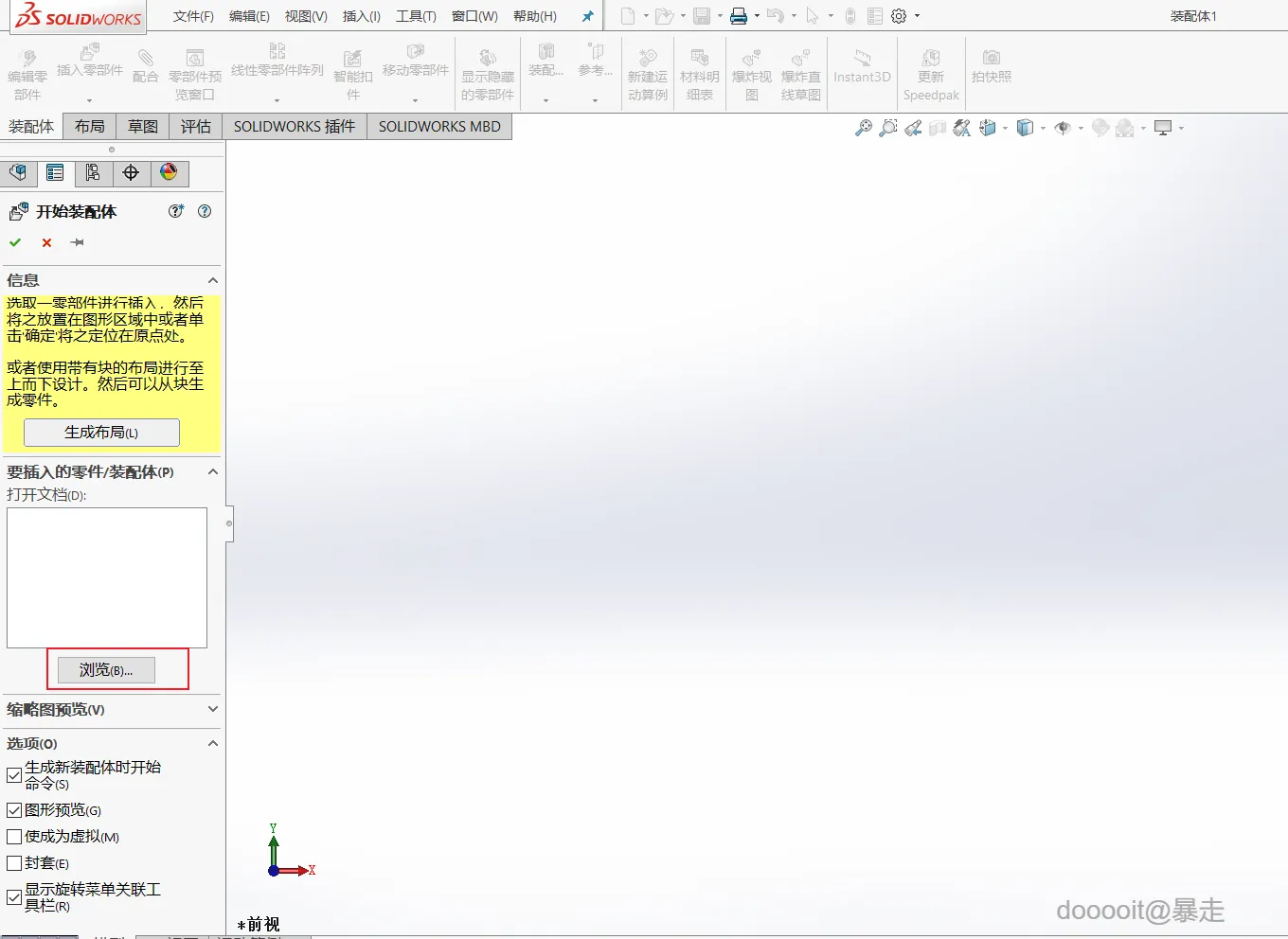Click the Dynamic Annotation Views icon

[962, 128]
